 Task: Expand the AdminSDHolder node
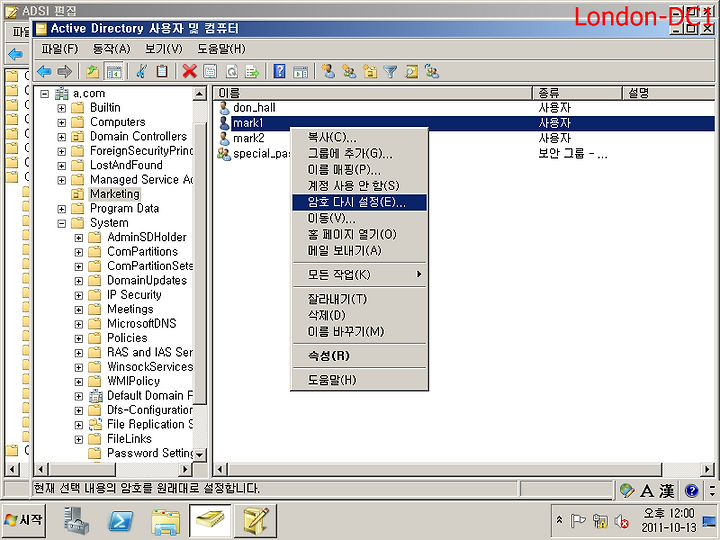(79, 238)
